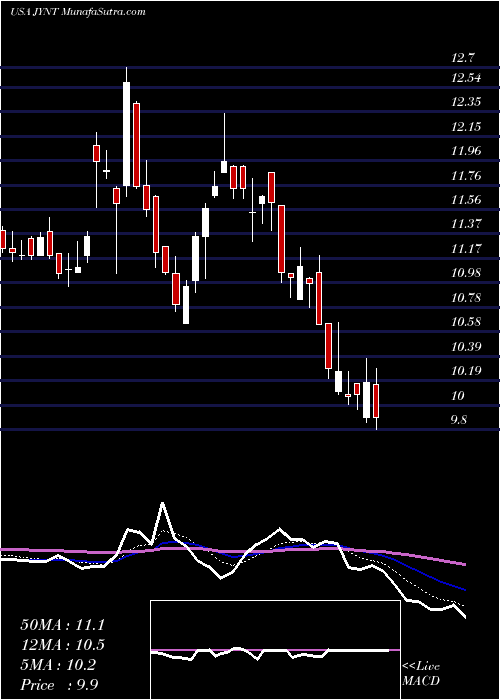Click the 11.76 price level label

pos(466,175)
